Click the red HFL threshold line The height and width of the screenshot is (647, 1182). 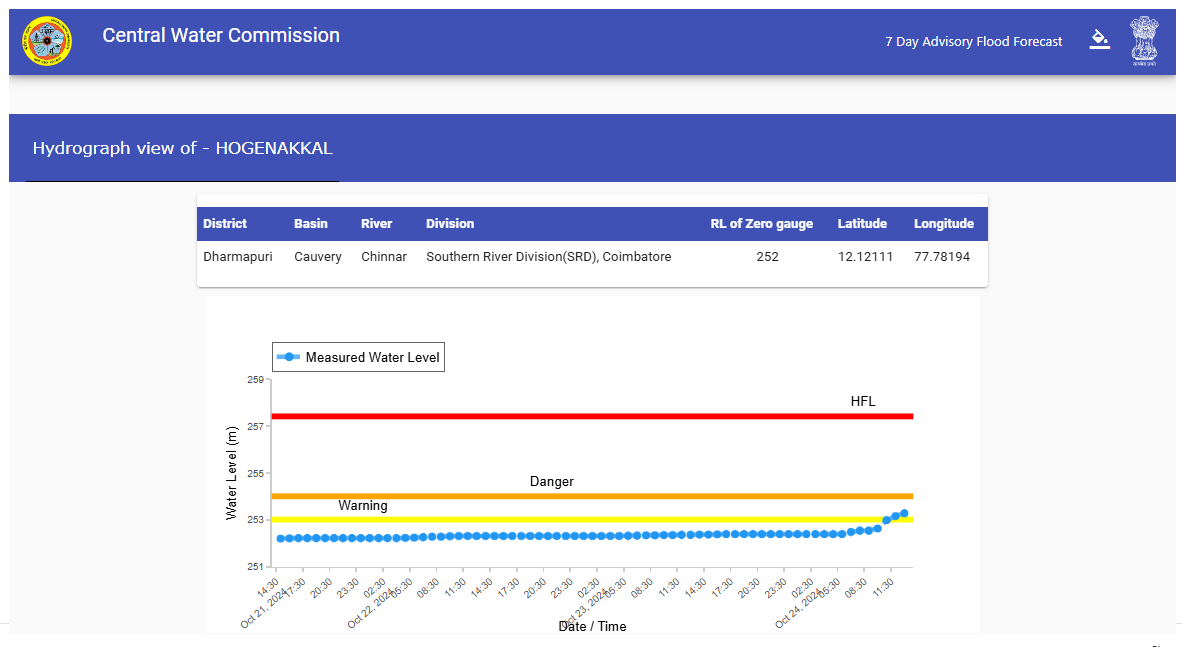tap(592, 416)
